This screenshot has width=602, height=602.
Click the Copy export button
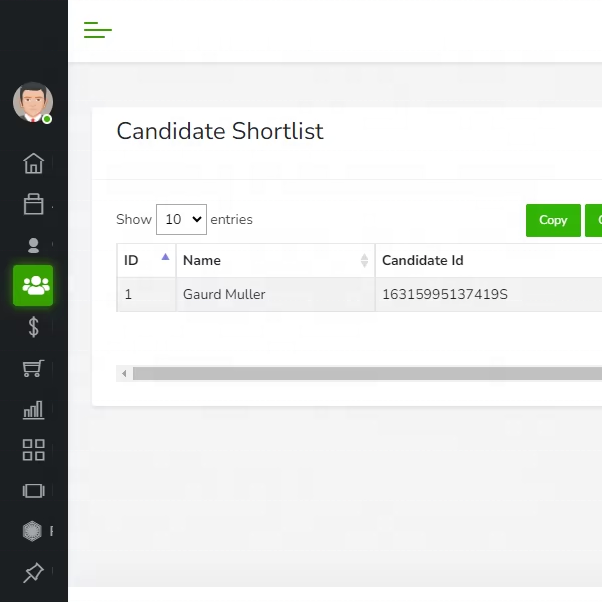553,220
